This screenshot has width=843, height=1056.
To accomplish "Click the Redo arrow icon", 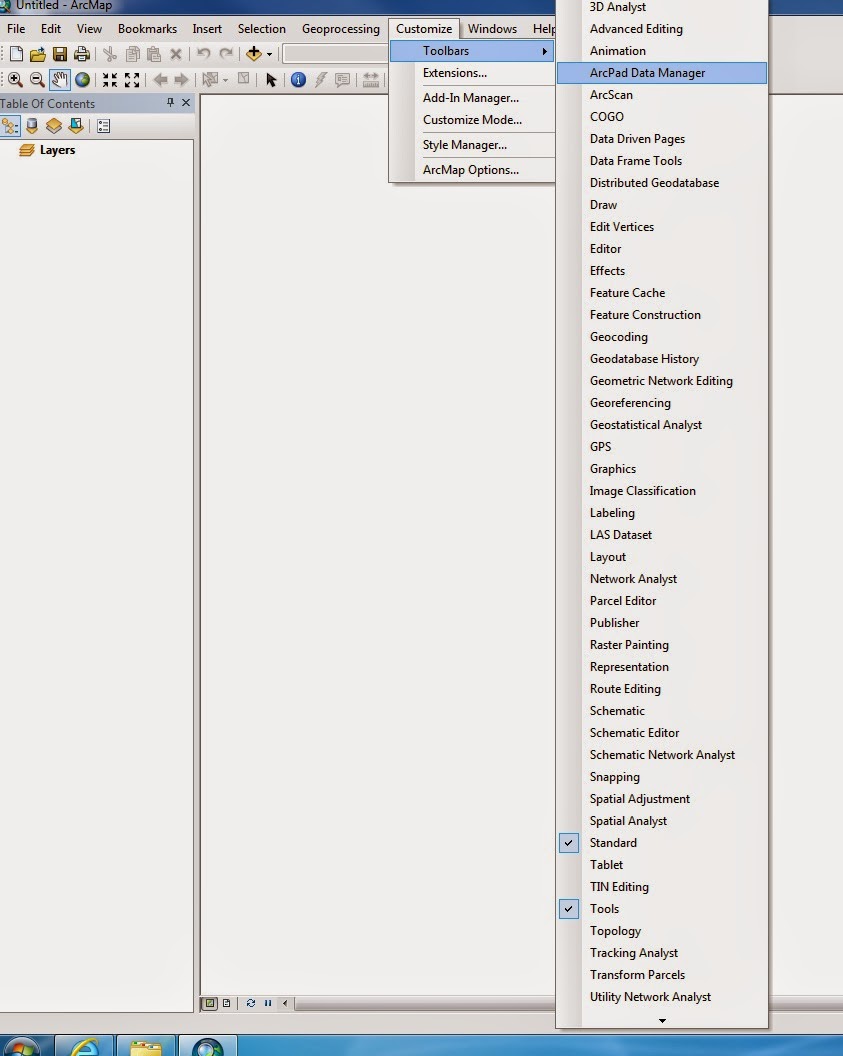I will (227, 54).
